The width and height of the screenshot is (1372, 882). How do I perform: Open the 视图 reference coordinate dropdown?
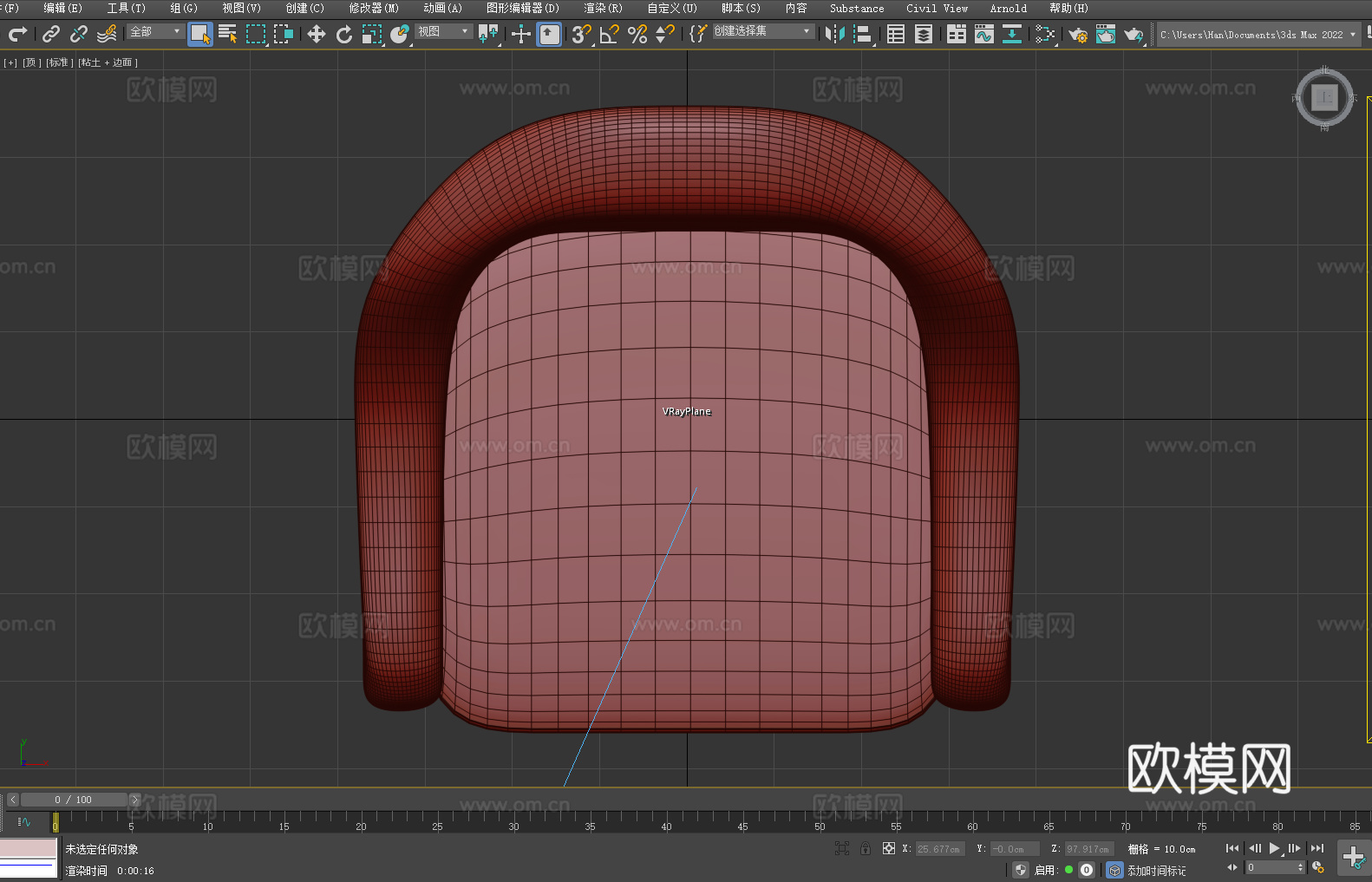pos(443,31)
